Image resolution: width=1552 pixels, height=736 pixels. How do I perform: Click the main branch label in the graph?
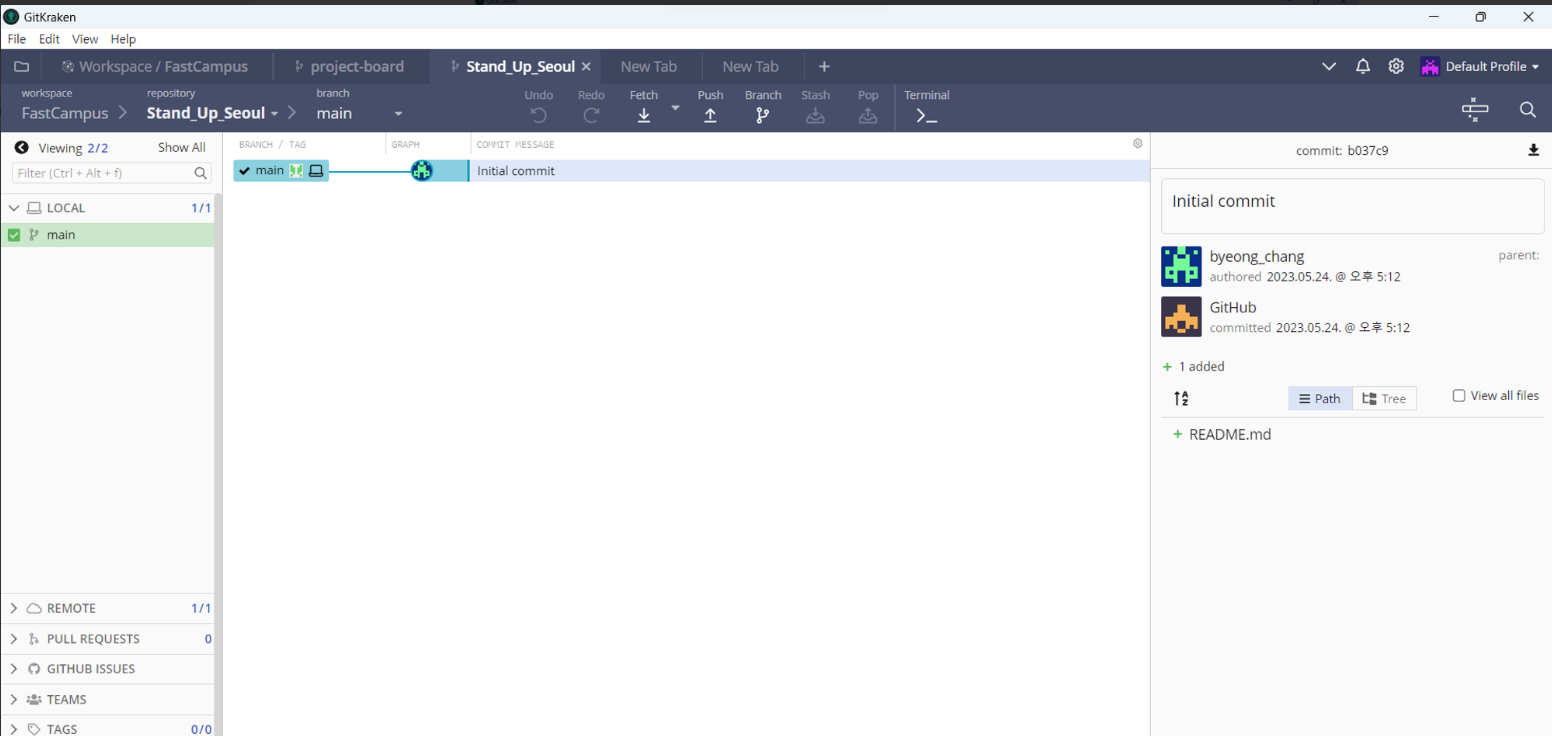click(281, 171)
